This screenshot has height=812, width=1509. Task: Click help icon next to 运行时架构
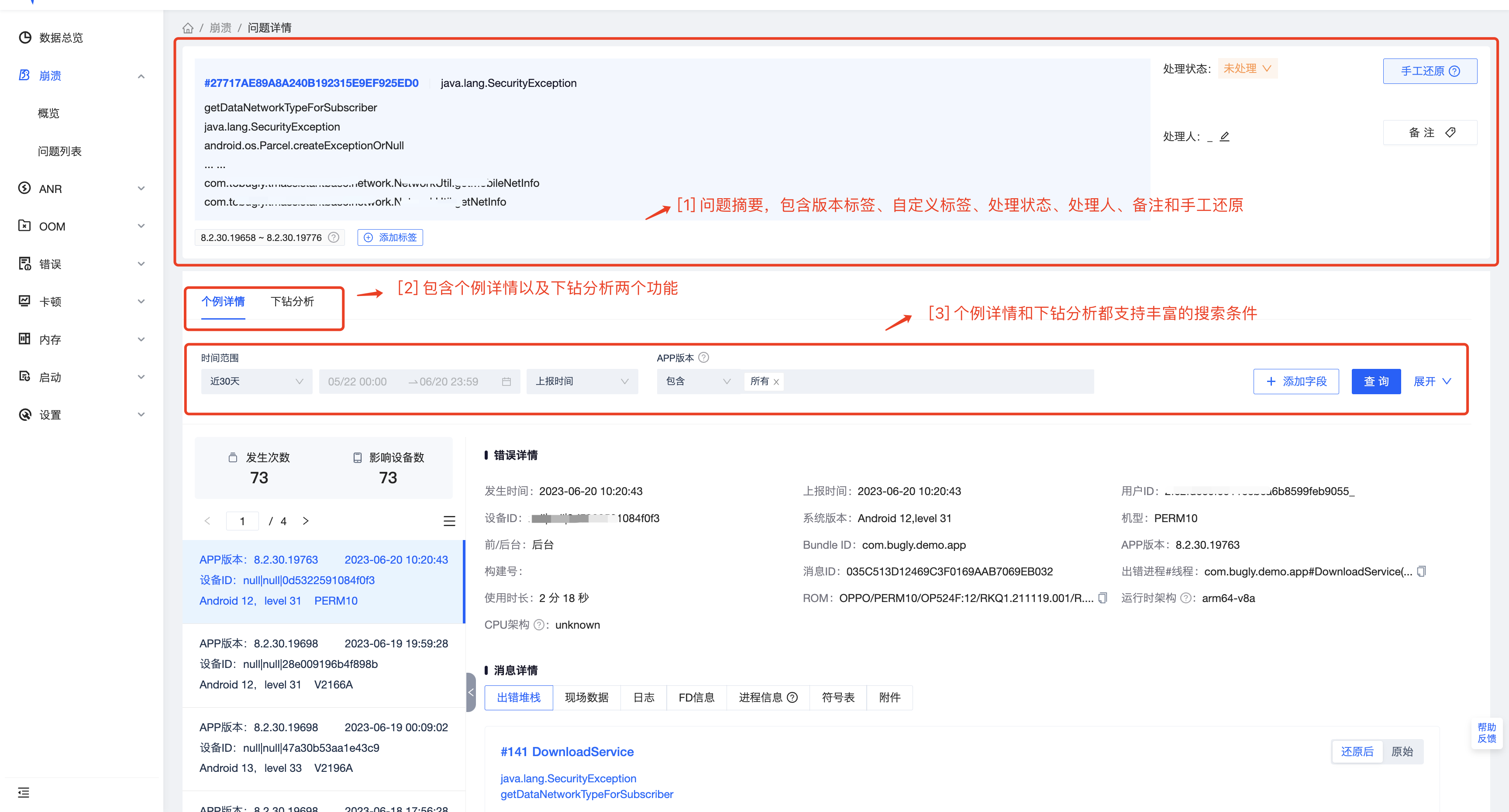click(1185, 598)
